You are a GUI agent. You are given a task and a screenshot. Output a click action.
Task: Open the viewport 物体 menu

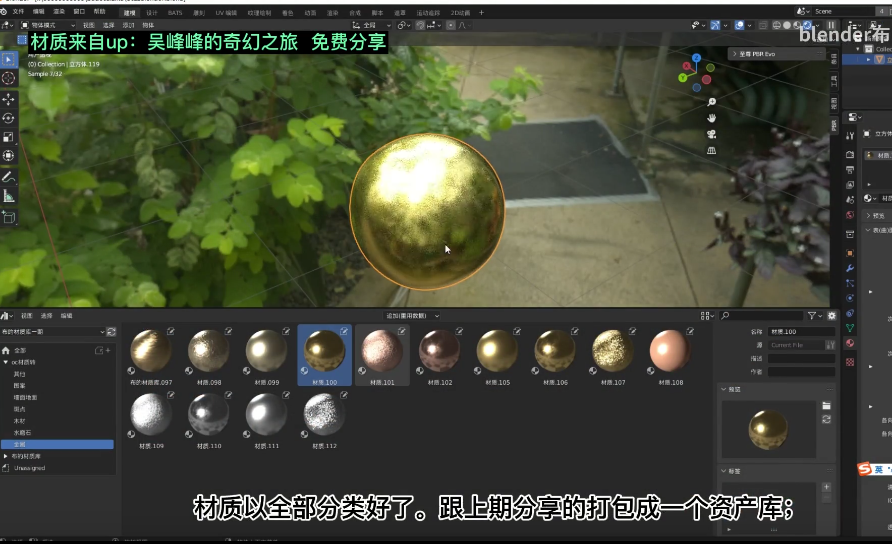(148, 26)
